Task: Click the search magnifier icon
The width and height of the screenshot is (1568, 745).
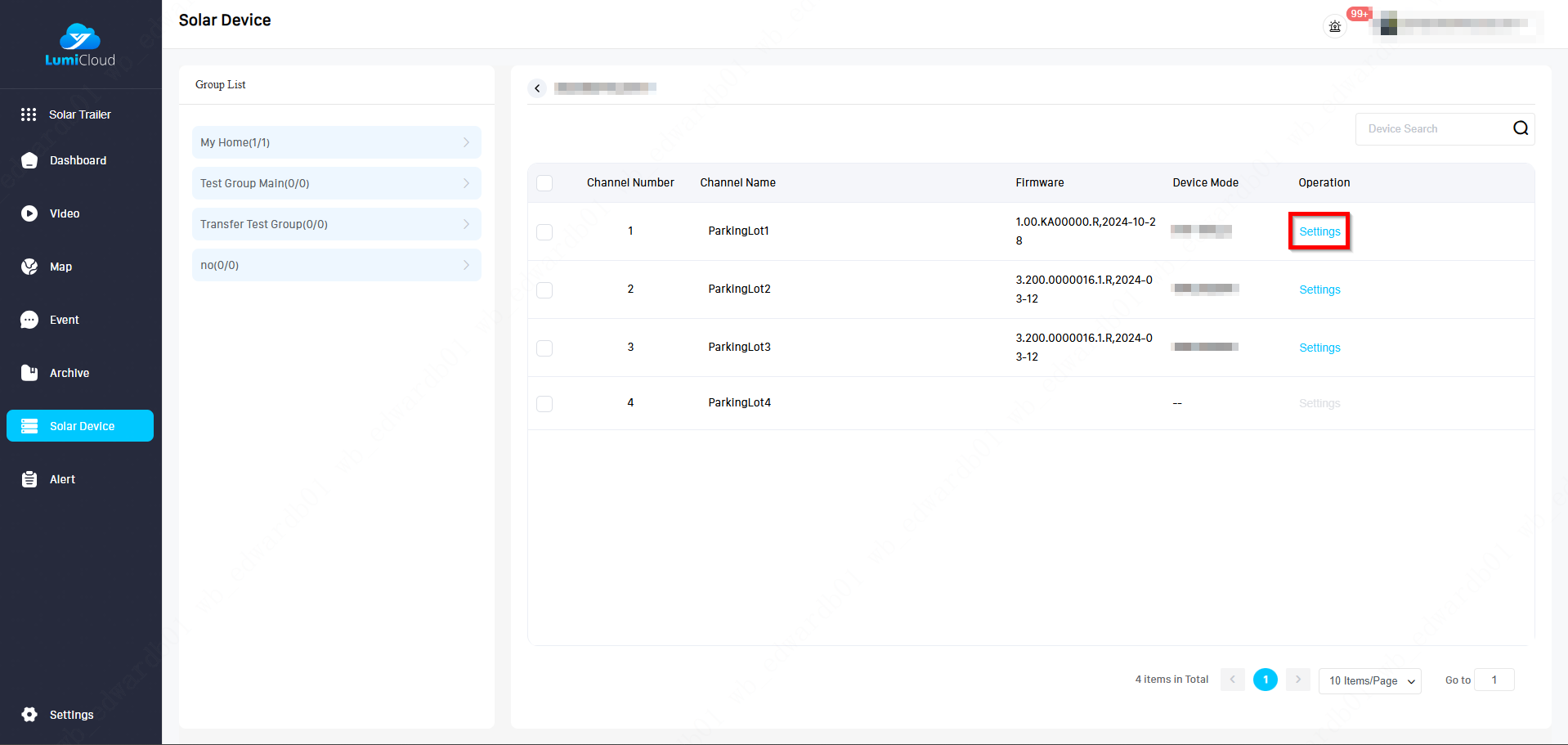Action: [x=1520, y=128]
